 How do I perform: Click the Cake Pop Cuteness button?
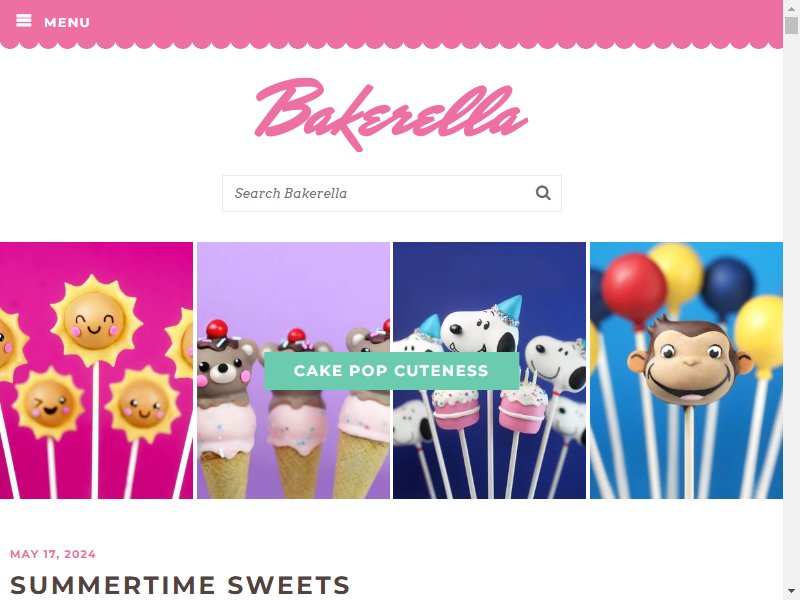tap(391, 371)
